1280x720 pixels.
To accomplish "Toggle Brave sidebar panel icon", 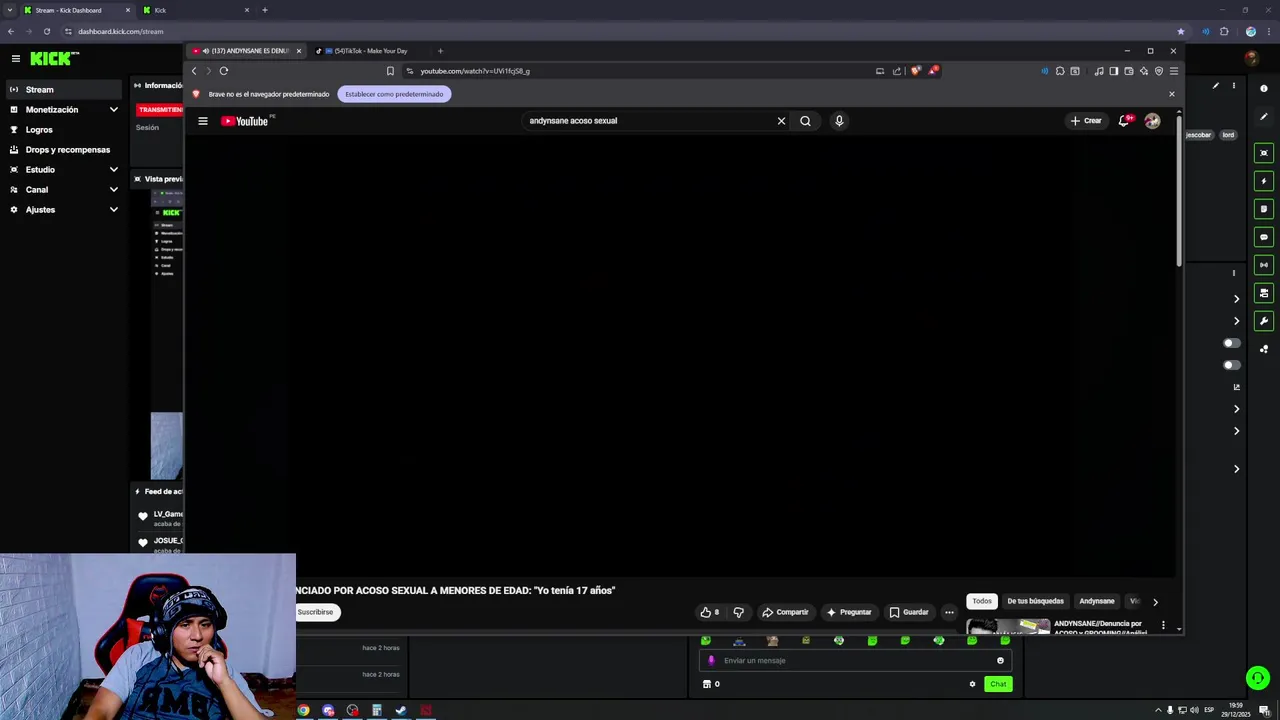I will 1114,71.
